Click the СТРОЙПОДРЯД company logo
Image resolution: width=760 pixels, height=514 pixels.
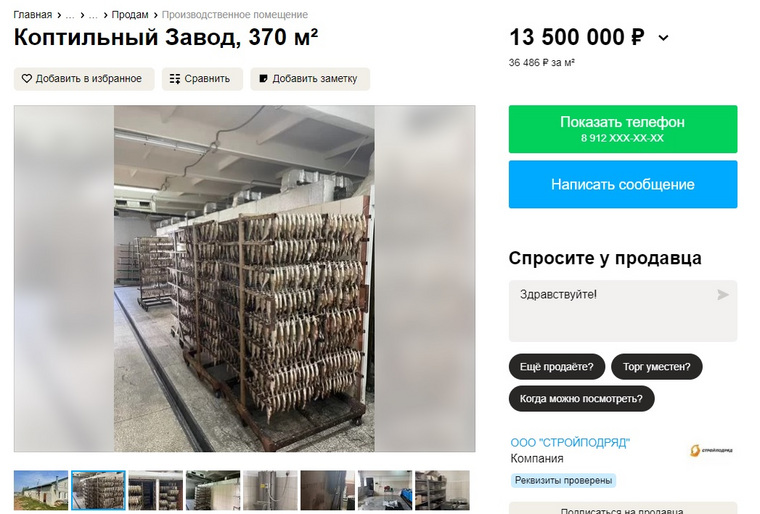click(x=711, y=450)
